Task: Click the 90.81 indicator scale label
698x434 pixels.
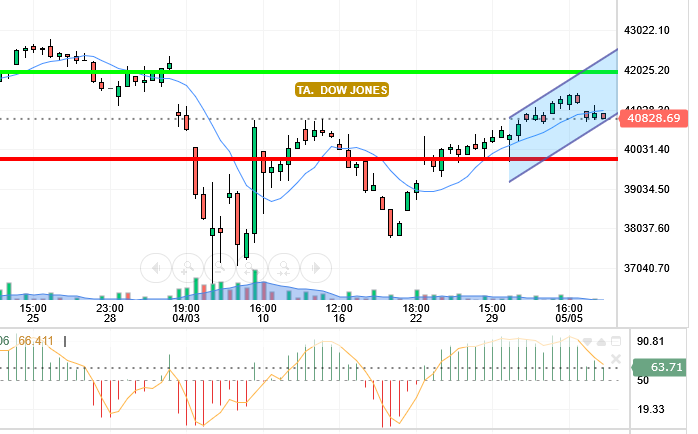Action: coord(650,341)
